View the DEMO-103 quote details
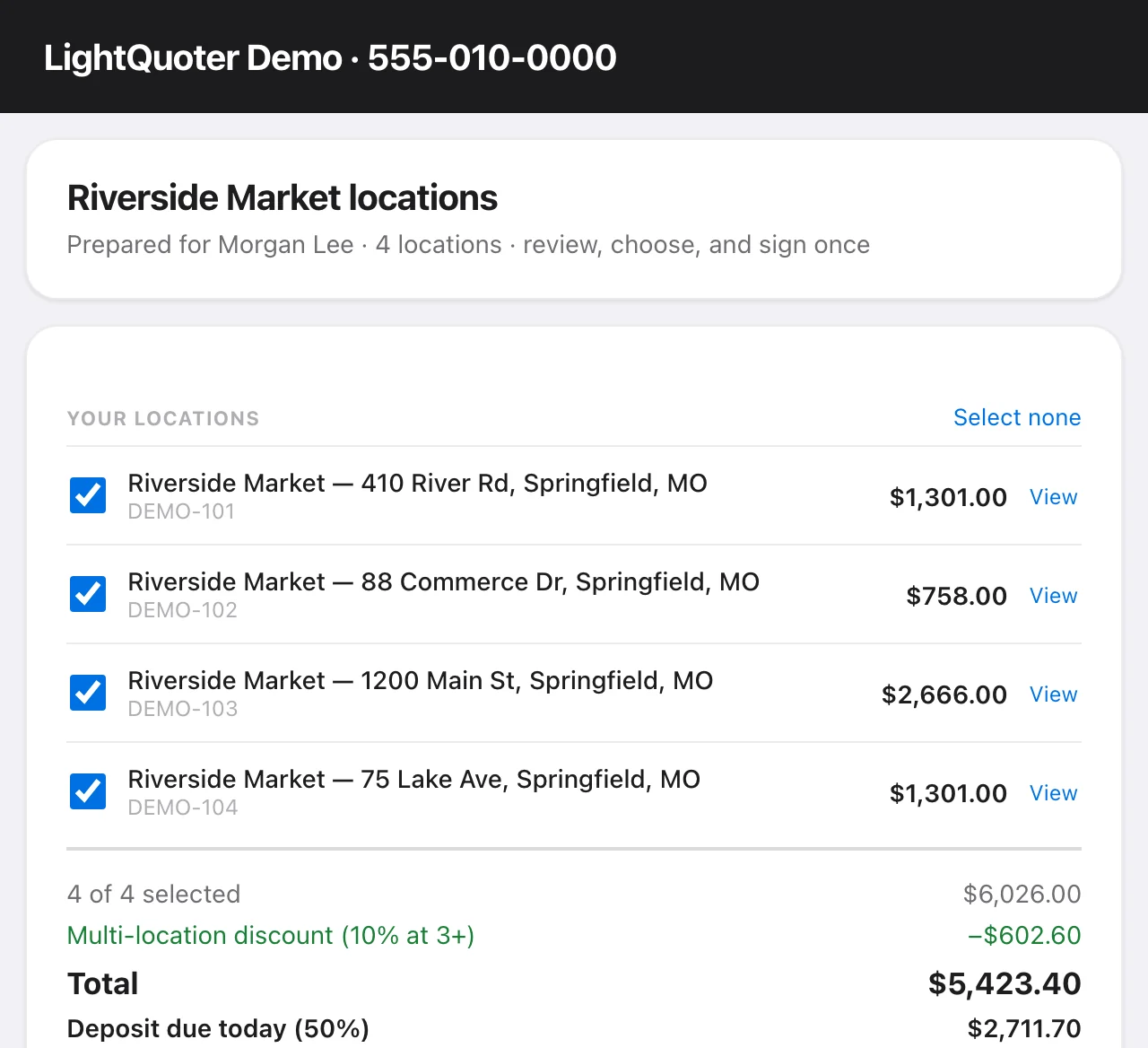The height and width of the screenshot is (1048, 1148). point(1053,694)
